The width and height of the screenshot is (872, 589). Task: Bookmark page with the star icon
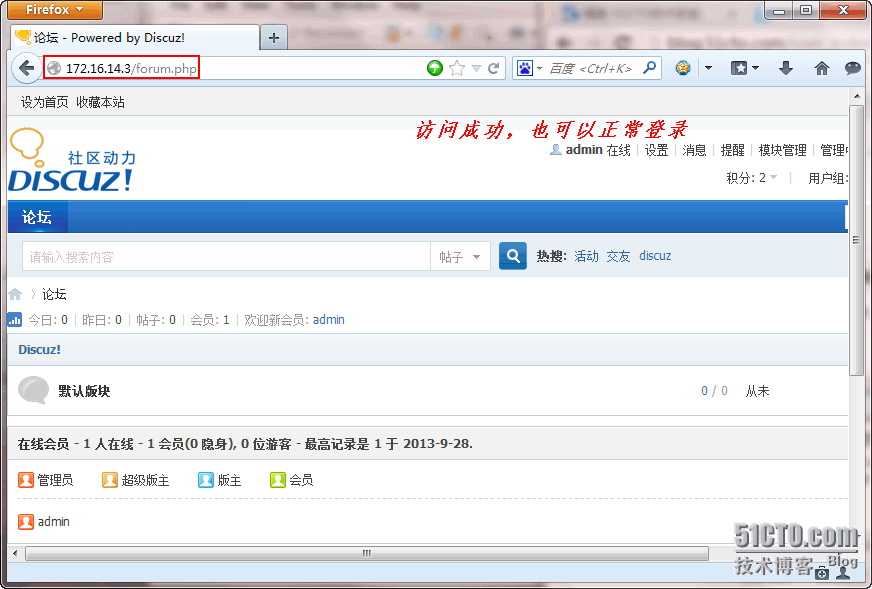[x=457, y=68]
